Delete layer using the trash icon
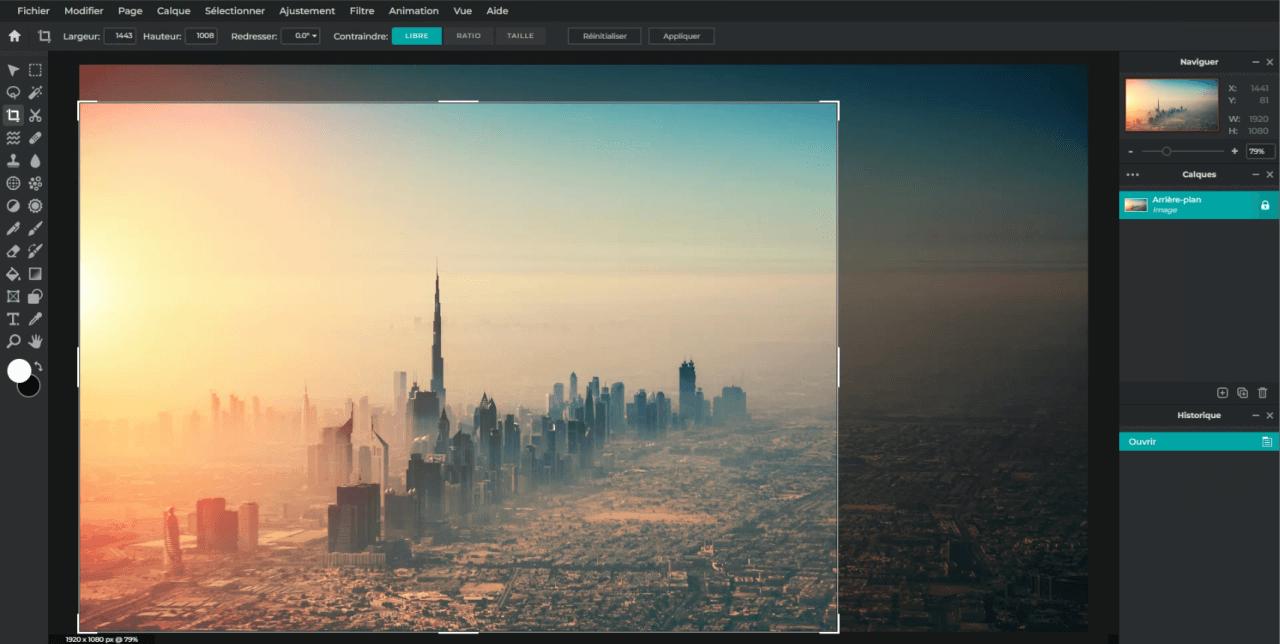The image size is (1280, 644). (1262, 393)
